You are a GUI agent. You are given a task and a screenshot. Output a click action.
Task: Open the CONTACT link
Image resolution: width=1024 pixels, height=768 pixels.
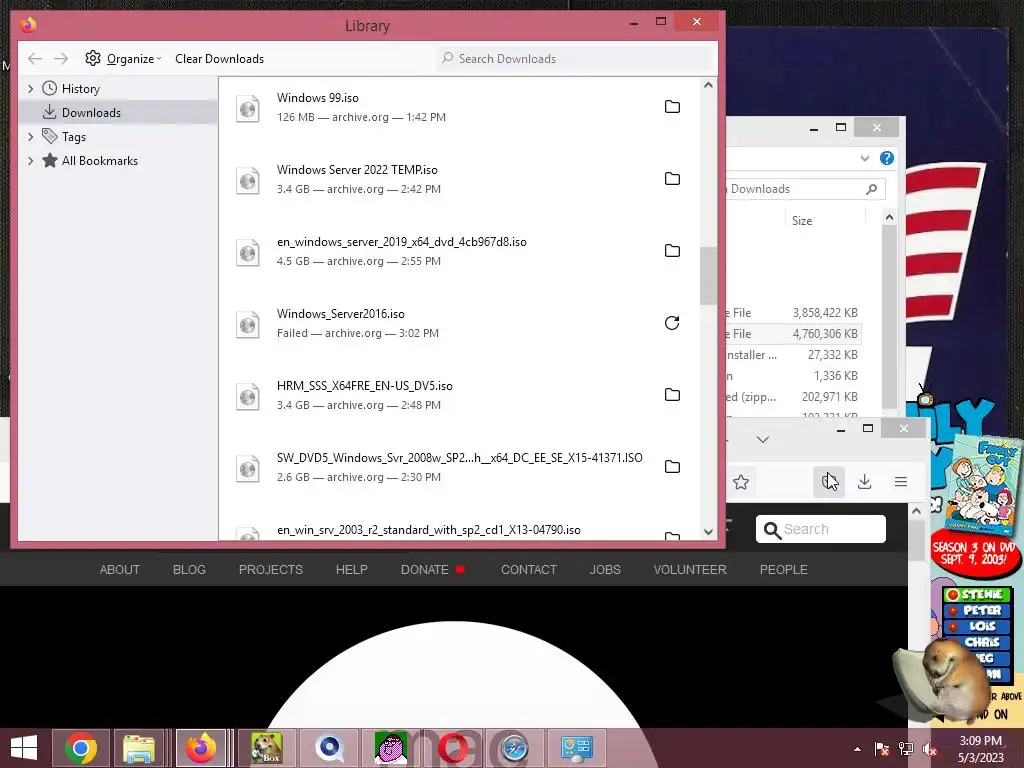point(528,569)
